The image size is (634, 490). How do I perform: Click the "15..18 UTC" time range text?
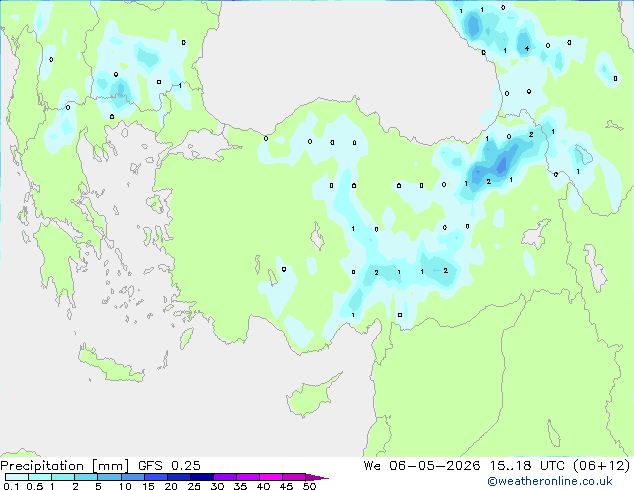(528, 466)
